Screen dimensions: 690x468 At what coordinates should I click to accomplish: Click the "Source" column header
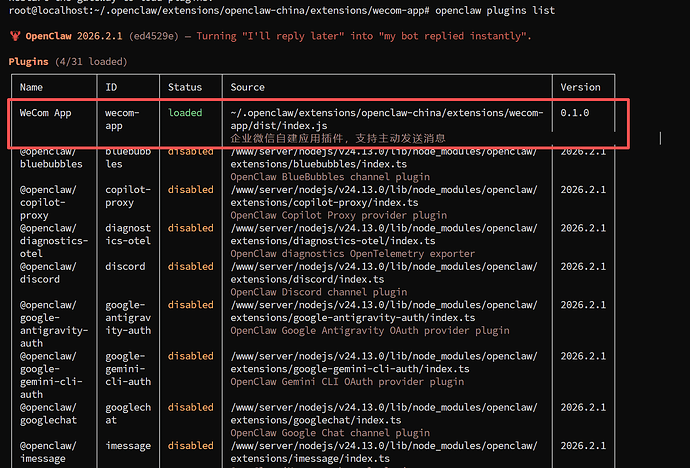(248, 87)
